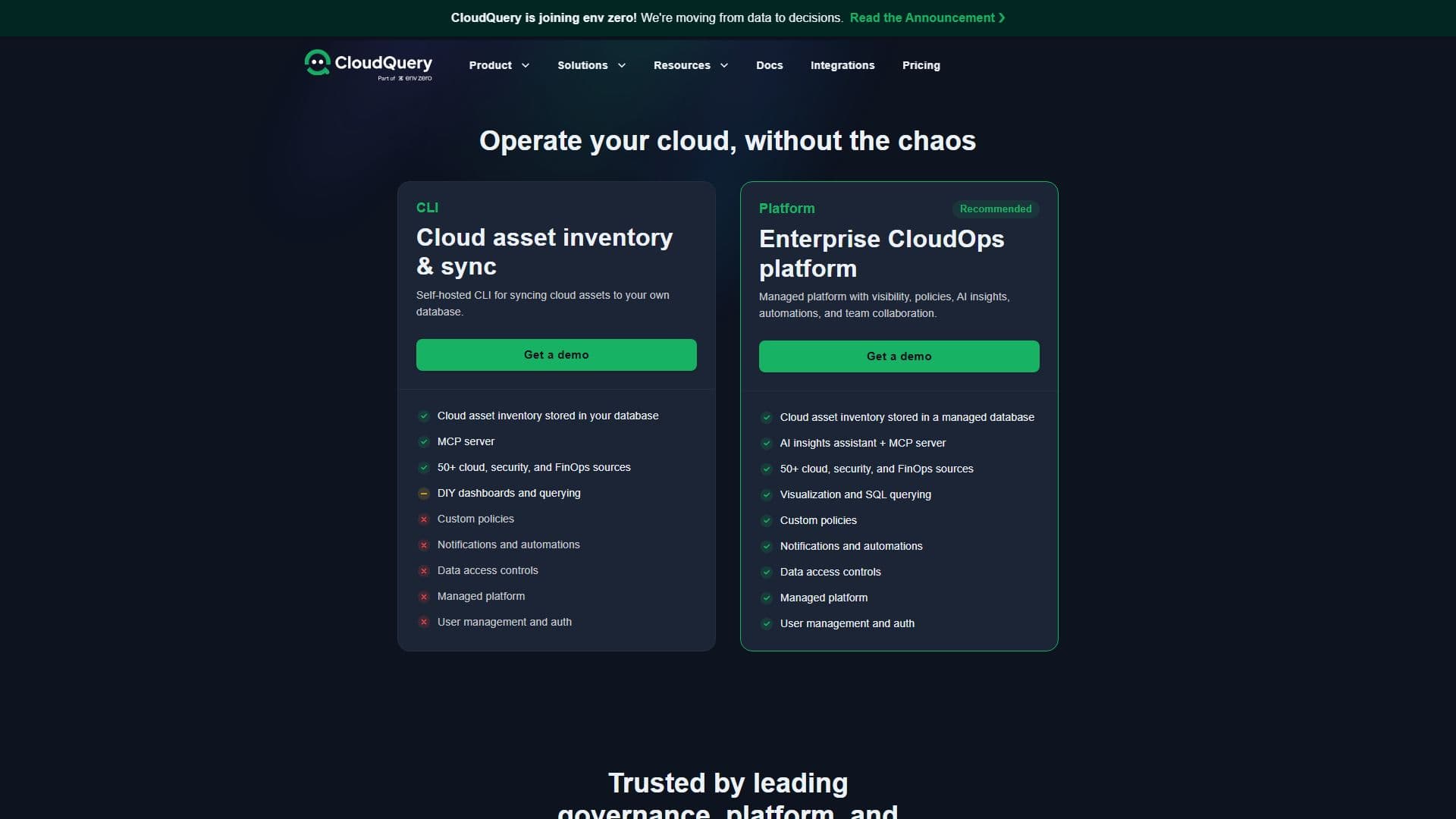The width and height of the screenshot is (1456, 819).
Task: Click the chevron arrow after Read the Announcement
Action: pyautogui.click(x=1002, y=17)
